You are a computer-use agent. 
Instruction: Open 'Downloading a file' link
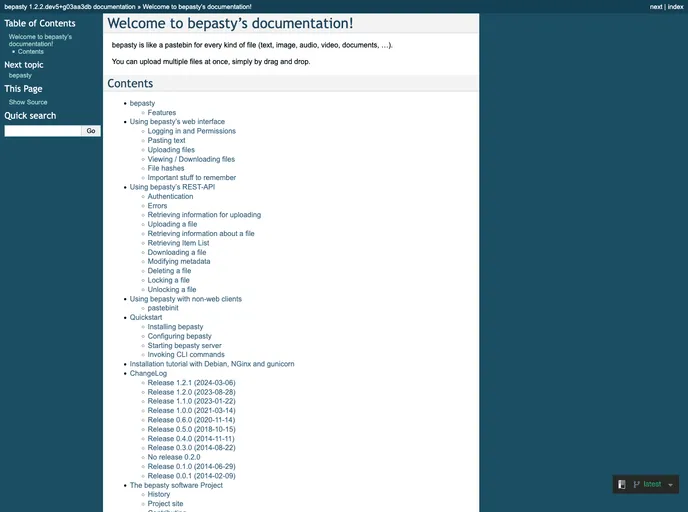tap(177, 252)
